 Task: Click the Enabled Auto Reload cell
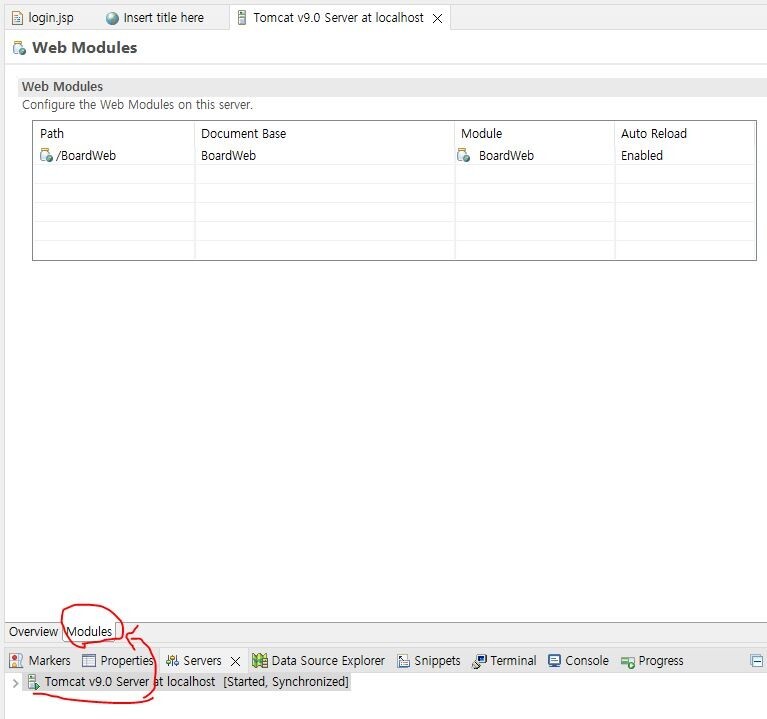685,156
